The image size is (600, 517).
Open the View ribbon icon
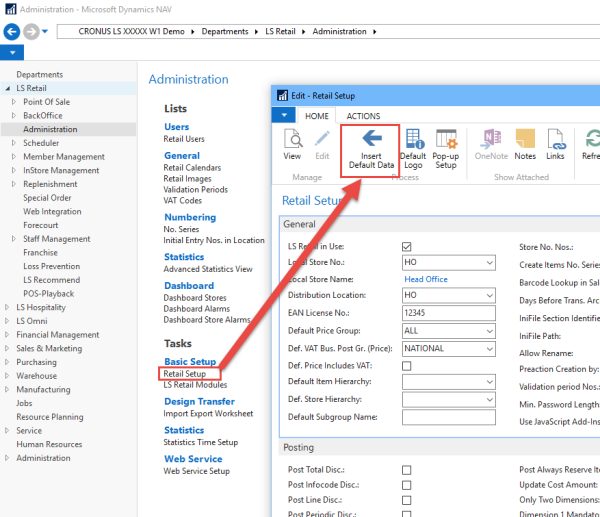click(x=292, y=140)
